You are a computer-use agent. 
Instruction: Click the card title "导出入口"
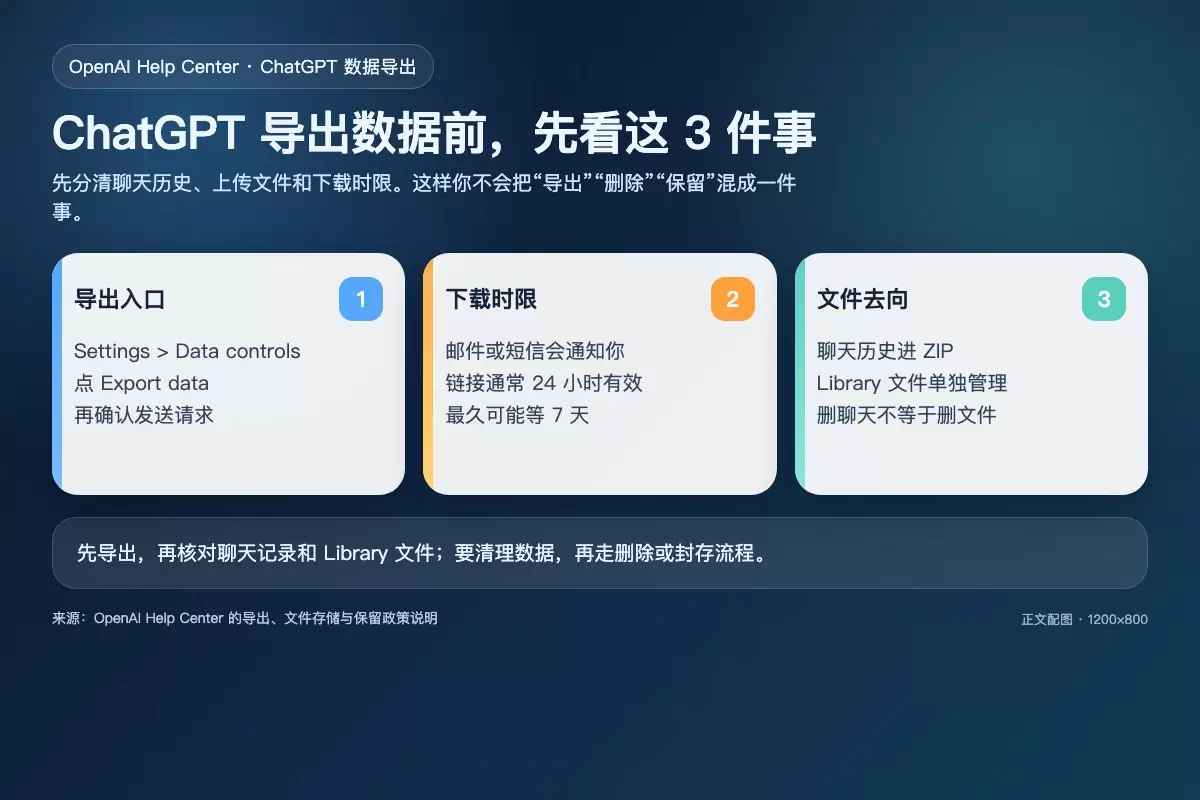click(x=119, y=299)
